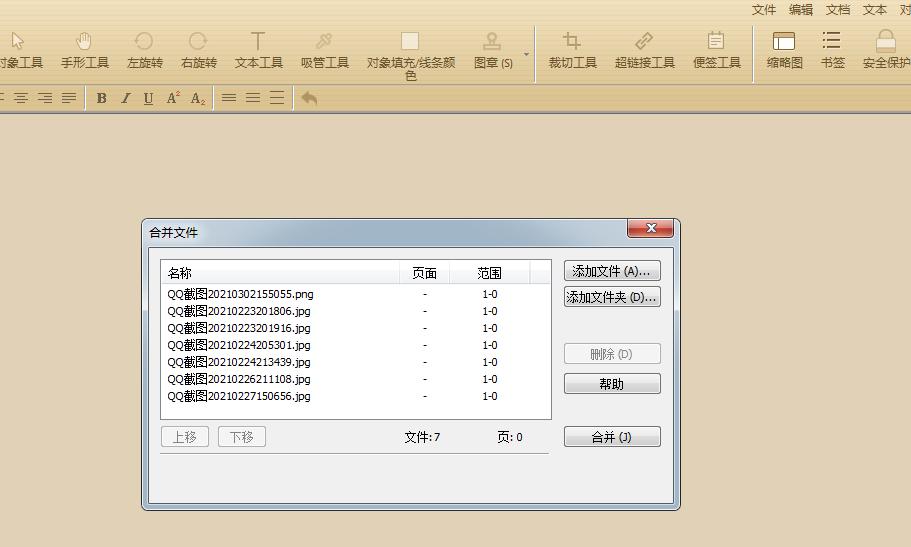Click the 页: 0 count label

point(510,437)
